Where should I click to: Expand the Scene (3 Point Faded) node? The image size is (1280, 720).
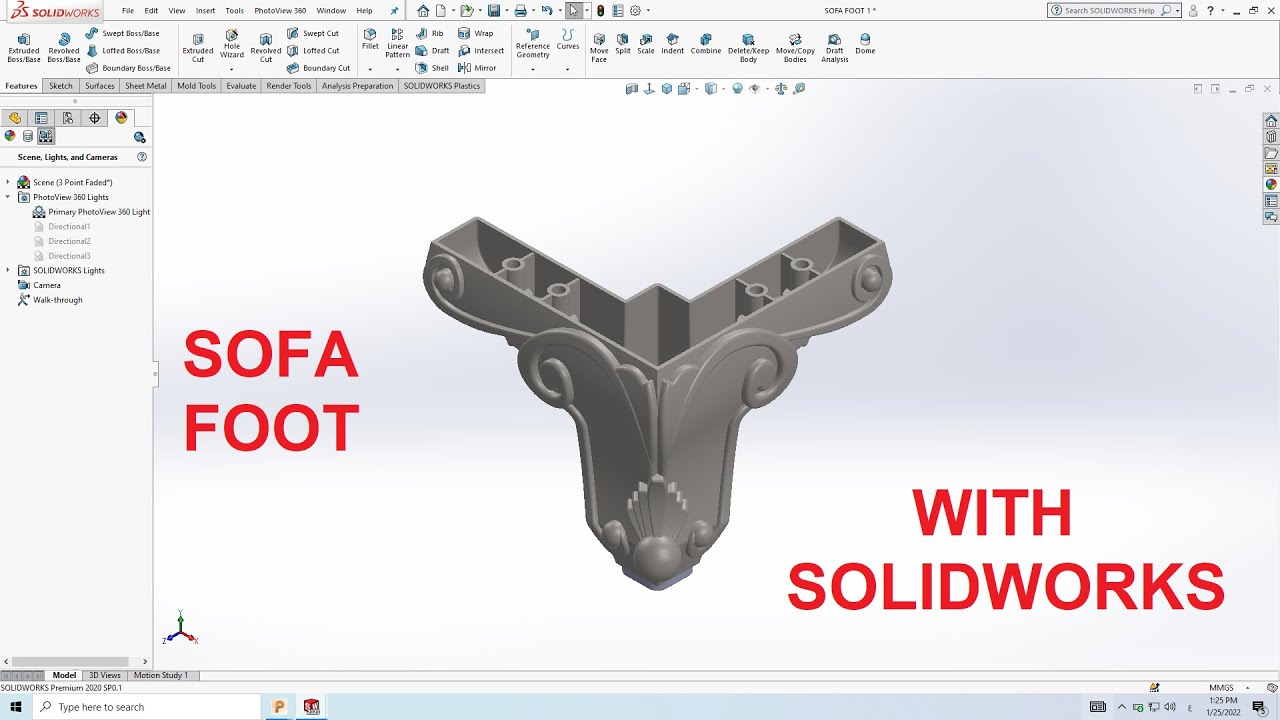pyautogui.click(x=8, y=182)
